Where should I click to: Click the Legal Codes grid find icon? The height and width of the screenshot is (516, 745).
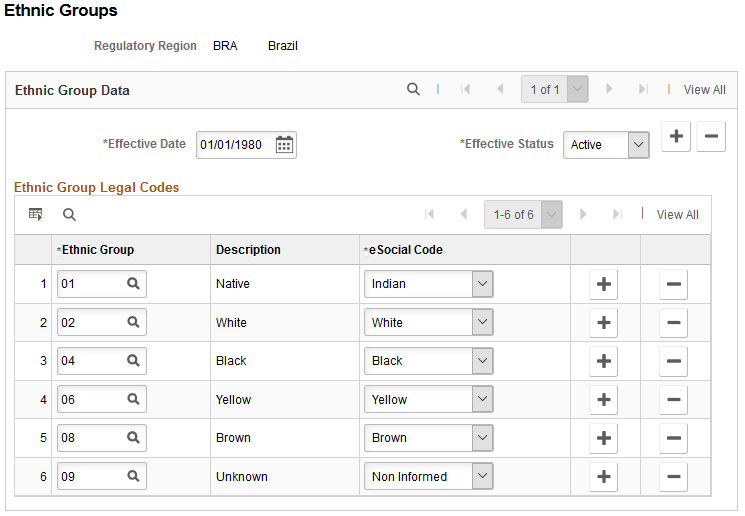pyautogui.click(x=69, y=214)
